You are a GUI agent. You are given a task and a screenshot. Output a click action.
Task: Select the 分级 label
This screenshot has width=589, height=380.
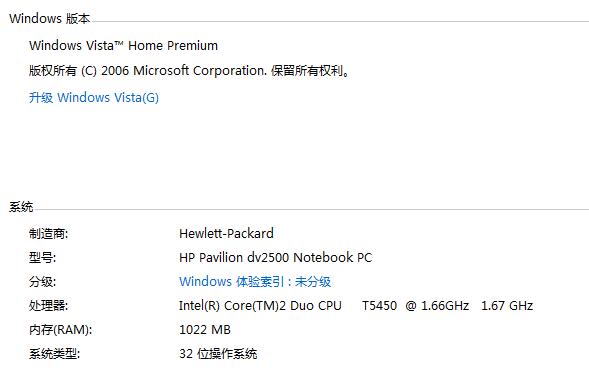(42, 282)
